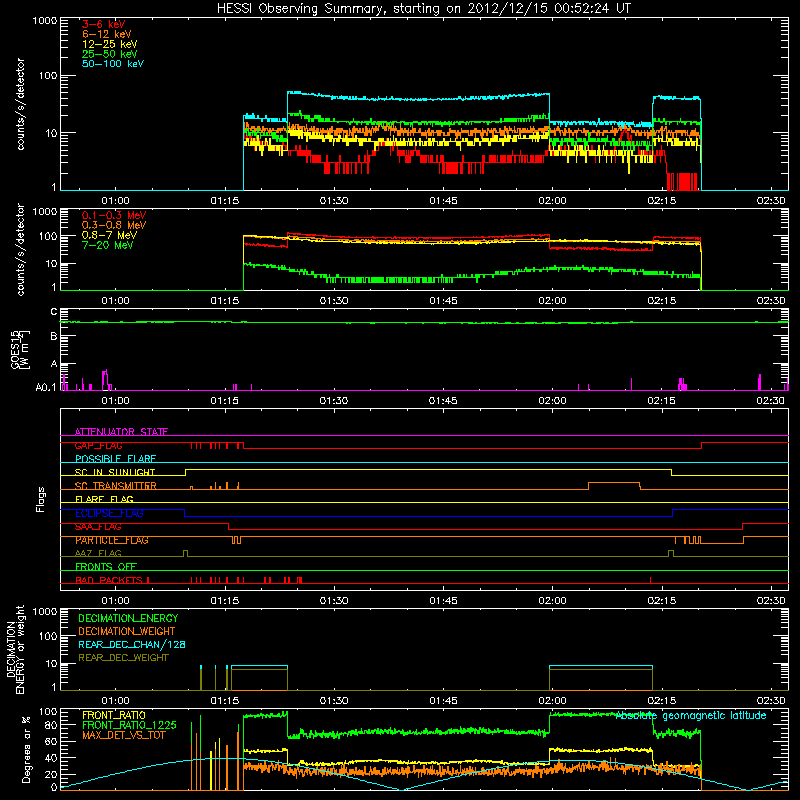Click the 02:15 tick under the GOES plot

pyautogui.click(x=661, y=401)
